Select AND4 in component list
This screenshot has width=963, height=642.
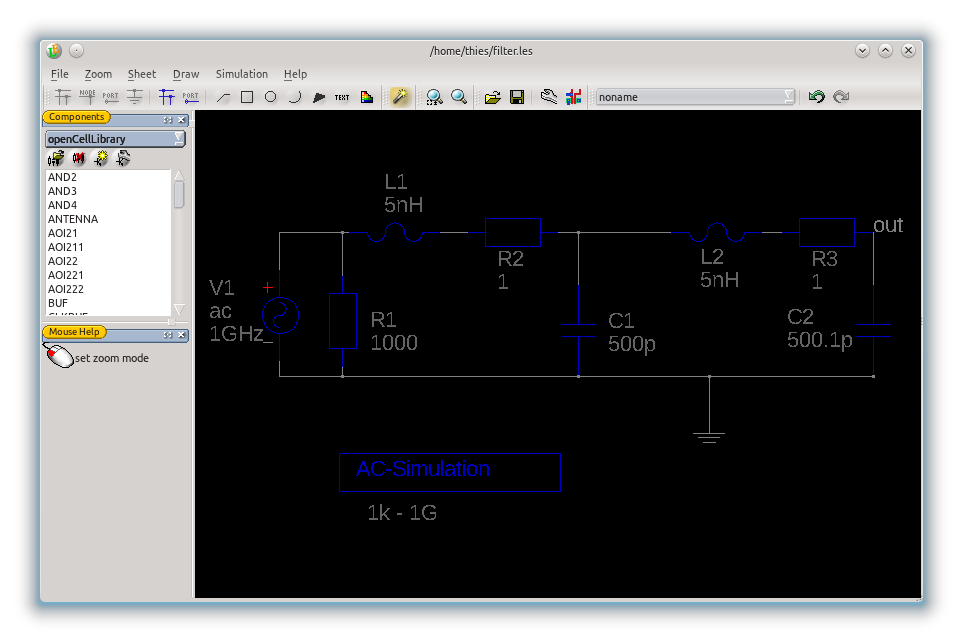point(108,205)
